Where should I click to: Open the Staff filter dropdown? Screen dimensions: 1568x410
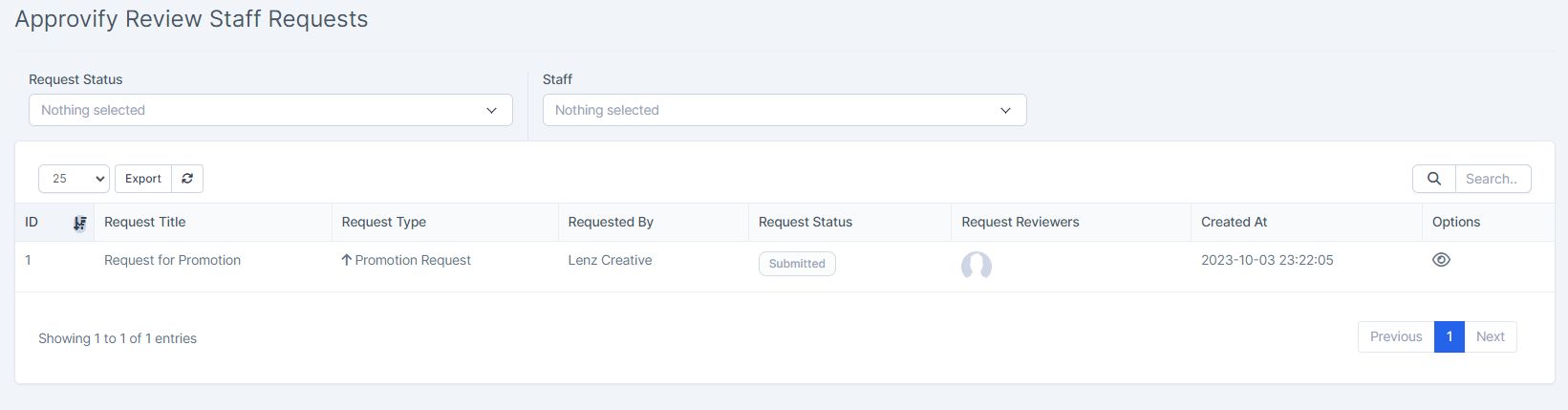tap(784, 110)
